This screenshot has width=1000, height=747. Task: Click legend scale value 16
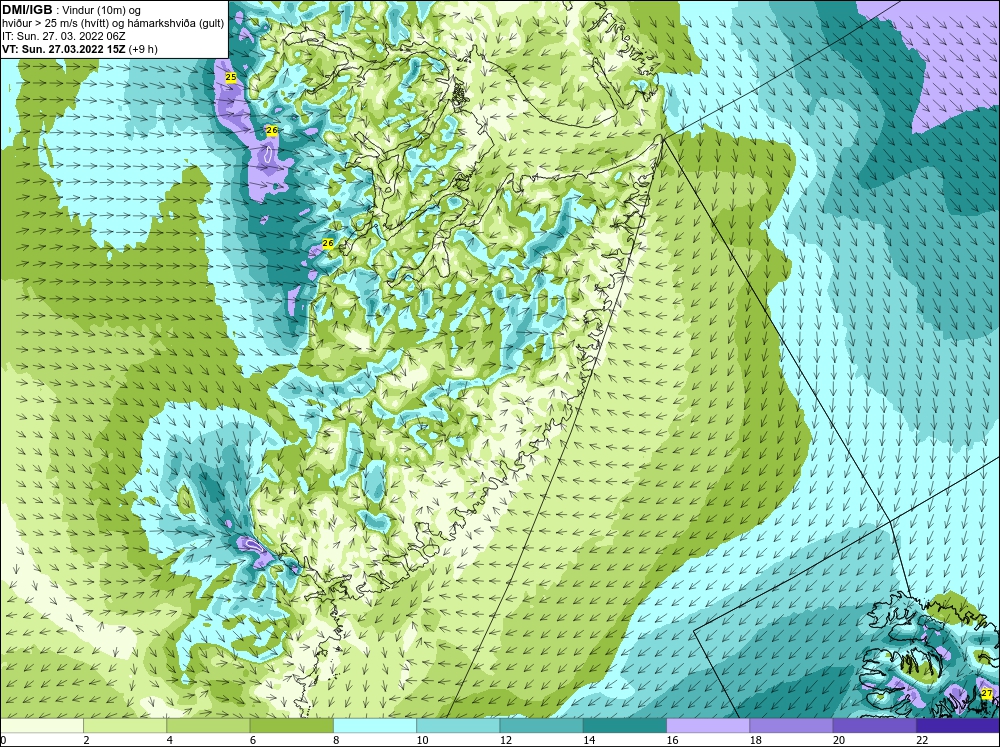click(x=672, y=740)
